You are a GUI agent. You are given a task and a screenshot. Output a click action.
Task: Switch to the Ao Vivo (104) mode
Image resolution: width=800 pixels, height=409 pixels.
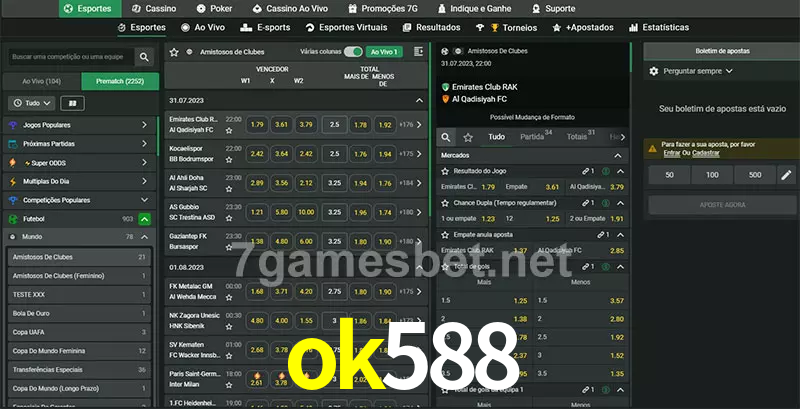click(x=41, y=81)
